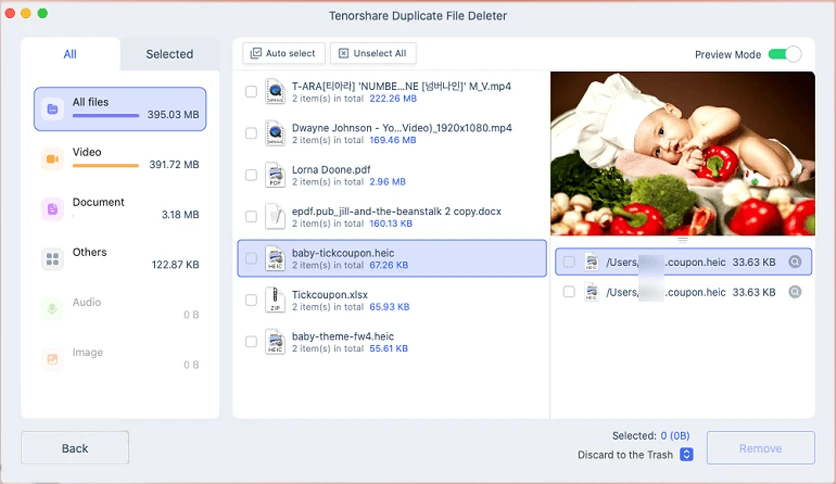Screen dimensions: 836x484
Task: Click the Tickcoupon.xlsx zip file icon
Action: [x=275, y=300]
